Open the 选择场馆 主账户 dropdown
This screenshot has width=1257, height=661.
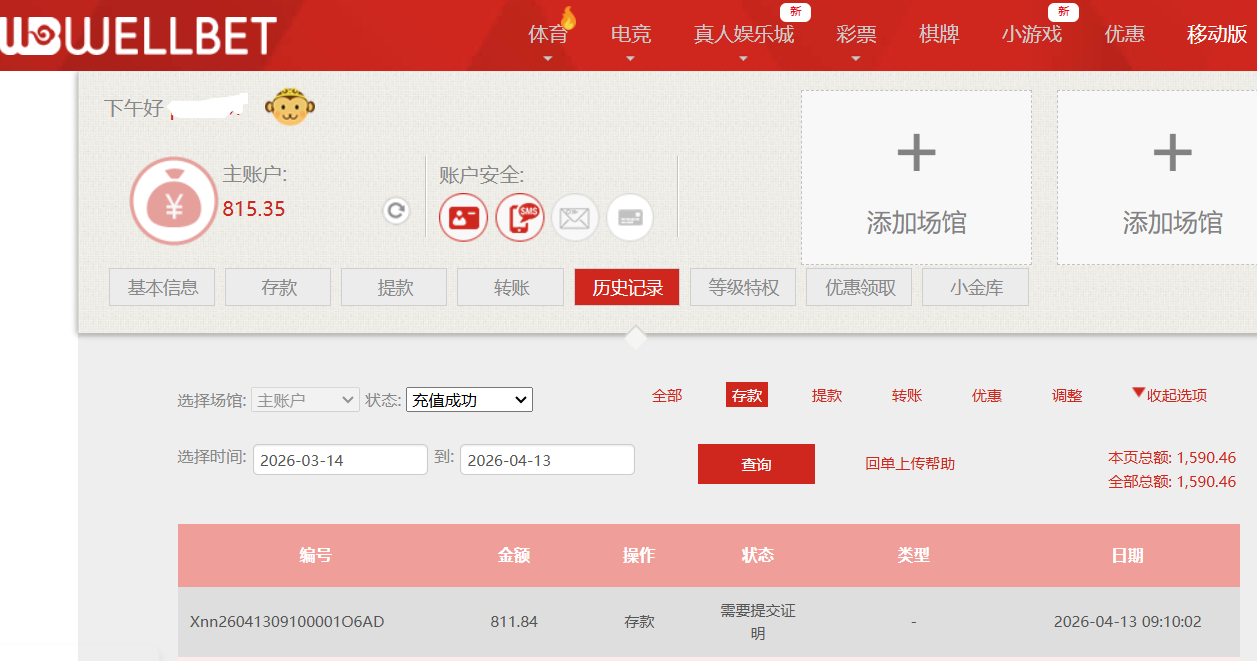(x=305, y=400)
